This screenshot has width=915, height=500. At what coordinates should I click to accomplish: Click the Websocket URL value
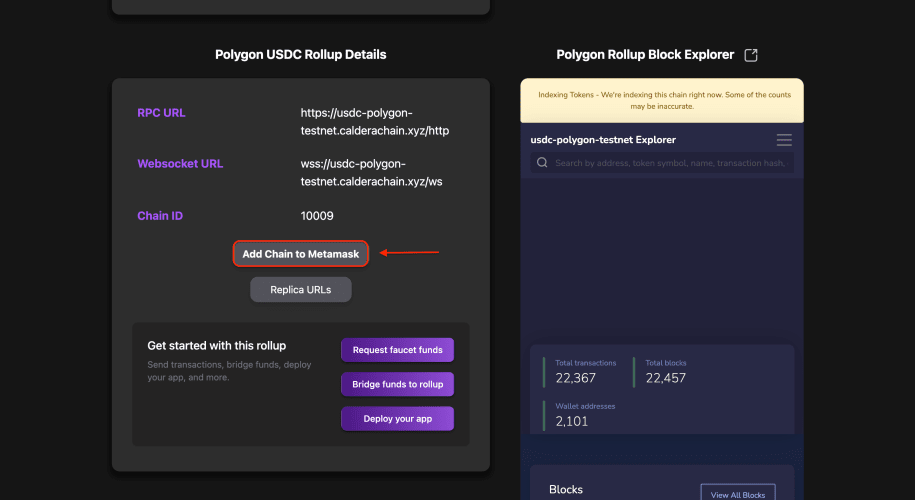371,173
